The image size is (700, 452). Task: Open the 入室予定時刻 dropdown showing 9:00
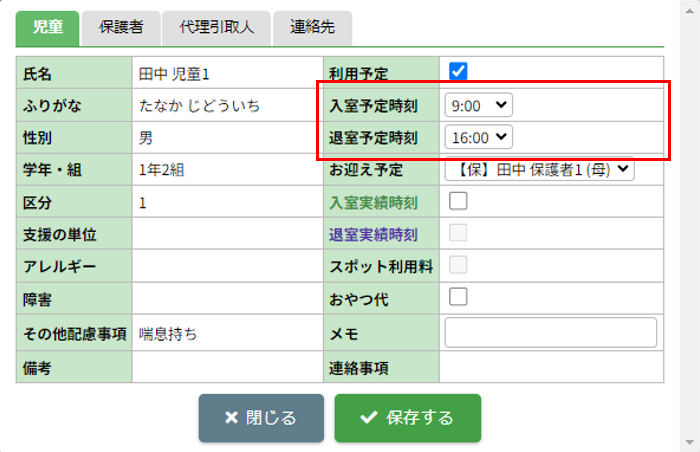tap(478, 104)
